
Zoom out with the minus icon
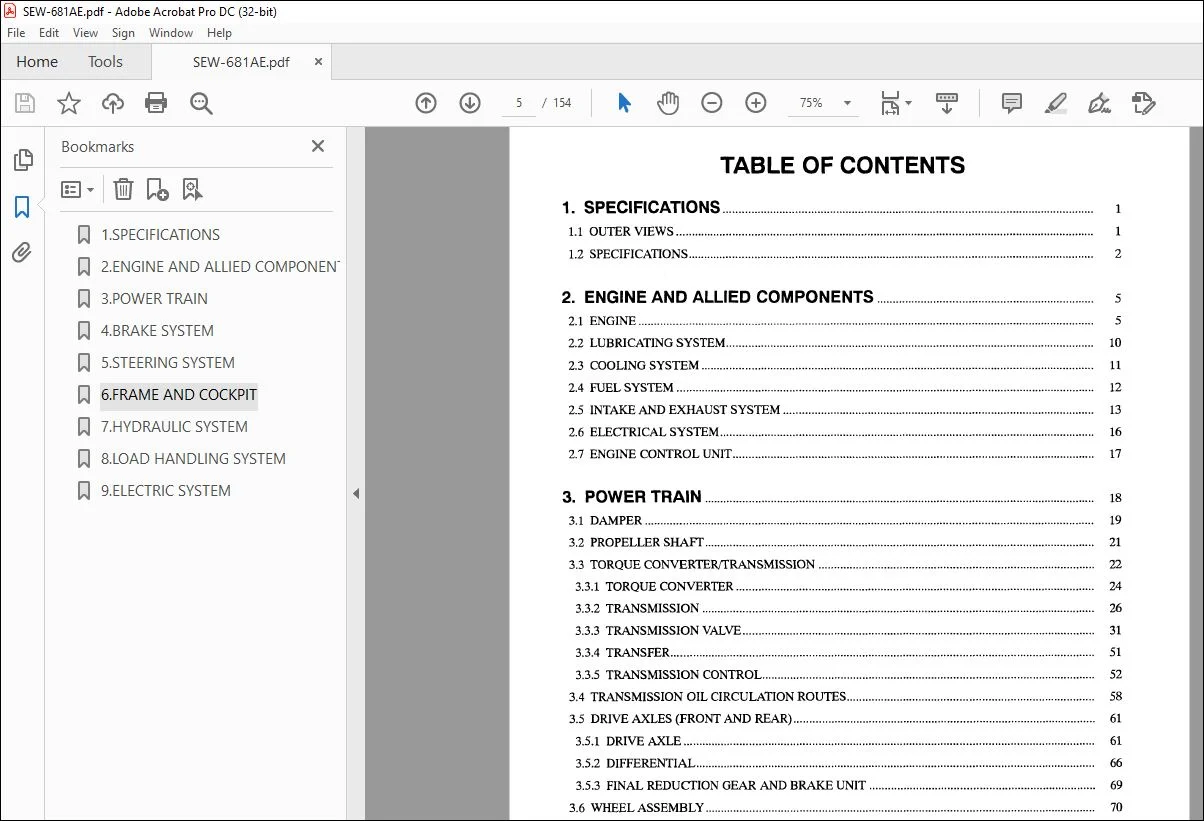[x=712, y=103]
